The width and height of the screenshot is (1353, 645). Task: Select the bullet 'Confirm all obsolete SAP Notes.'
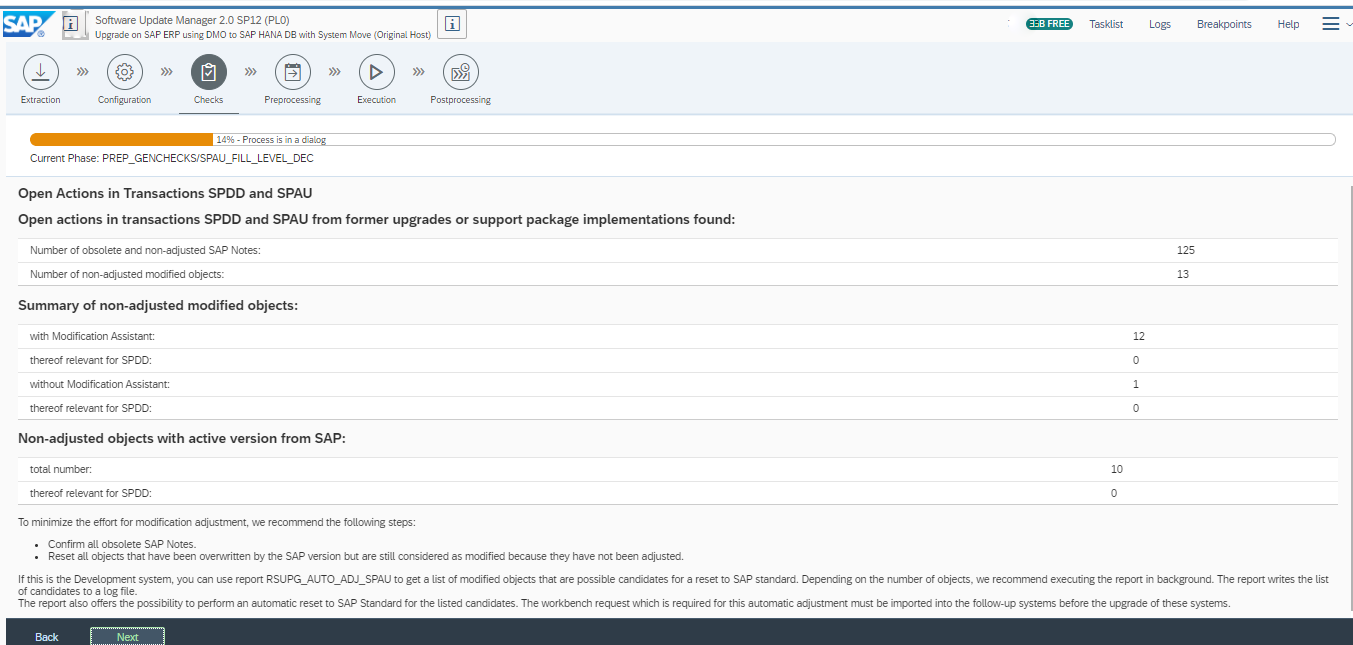122,544
